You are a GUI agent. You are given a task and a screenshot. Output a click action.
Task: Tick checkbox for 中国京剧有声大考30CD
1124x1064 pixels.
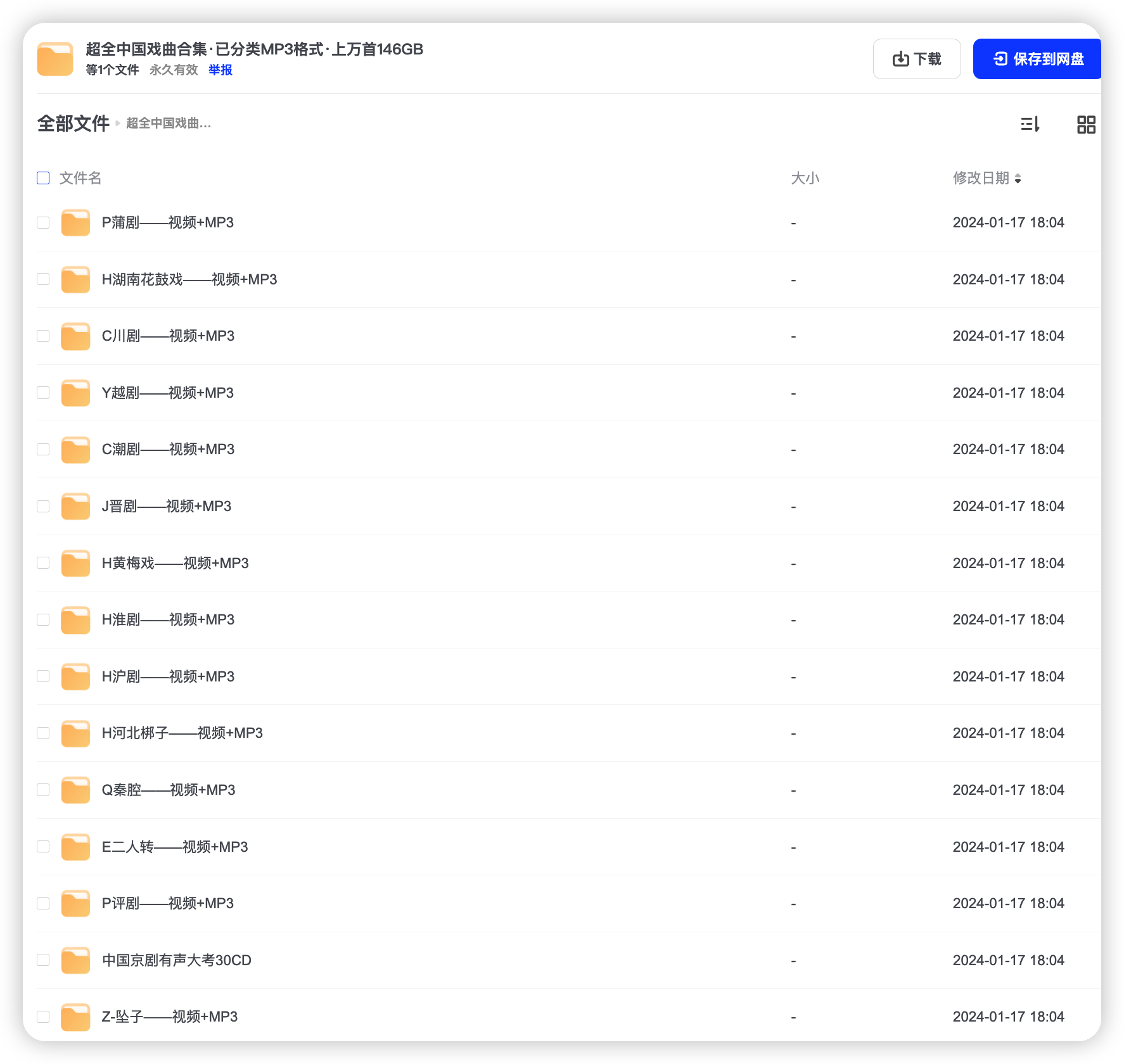pyautogui.click(x=43, y=960)
